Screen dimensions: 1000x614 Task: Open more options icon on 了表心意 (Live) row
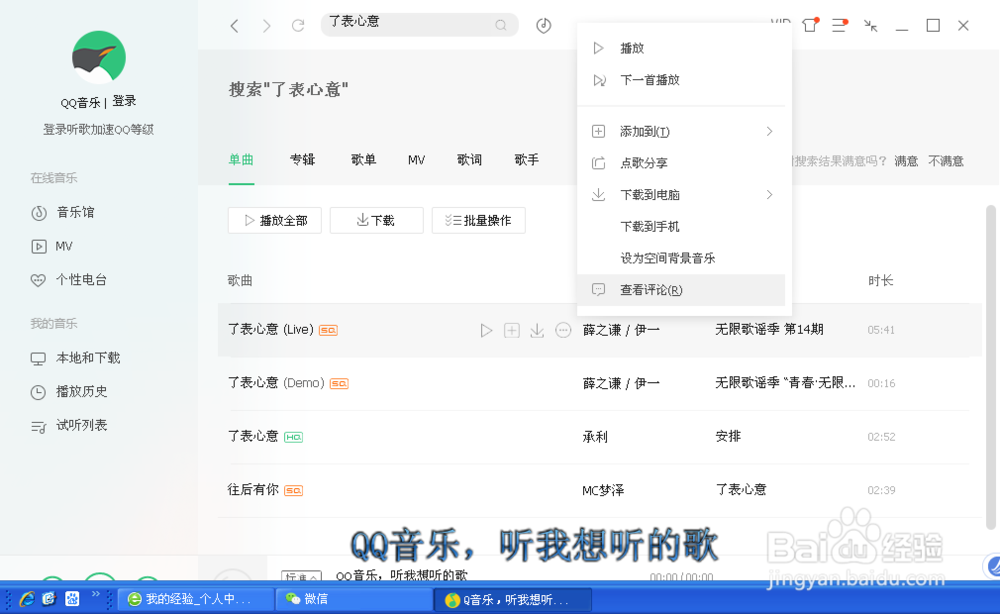[x=563, y=330]
